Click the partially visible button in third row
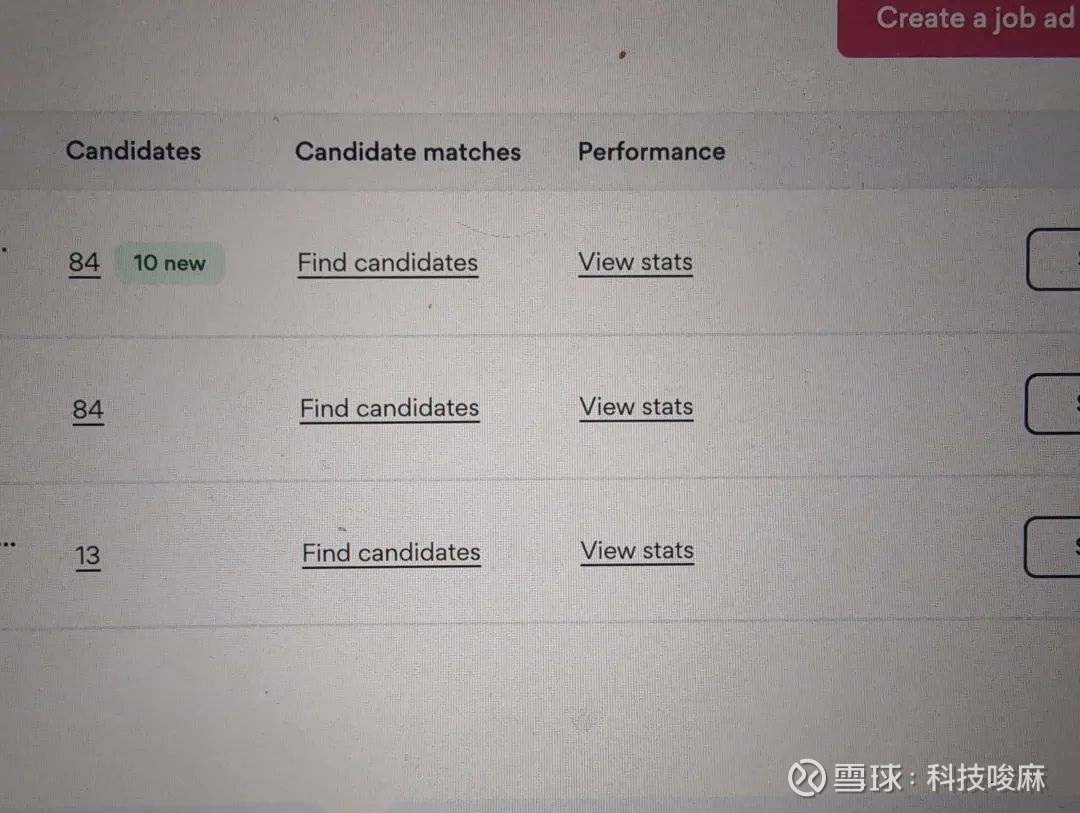Image resolution: width=1080 pixels, height=813 pixels. pyautogui.click(x=1052, y=547)
